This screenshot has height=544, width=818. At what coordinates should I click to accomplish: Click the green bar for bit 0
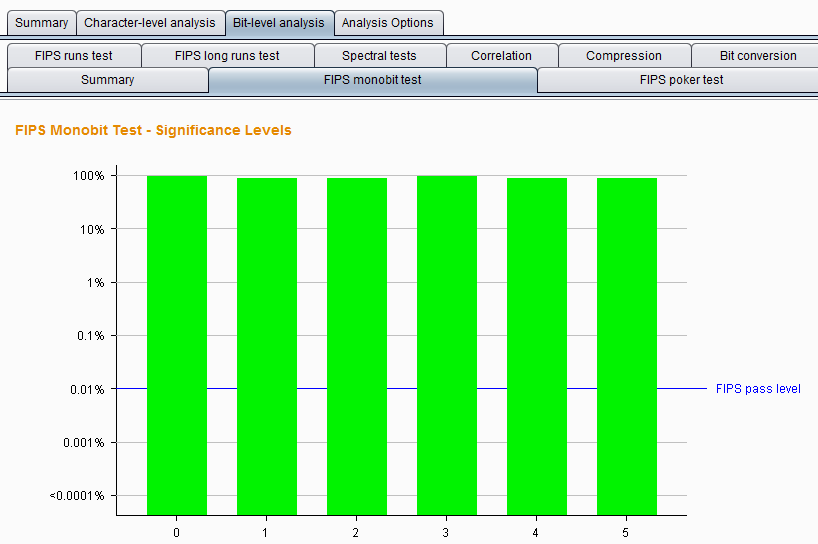pyautogui.click(x=177, y=345)
